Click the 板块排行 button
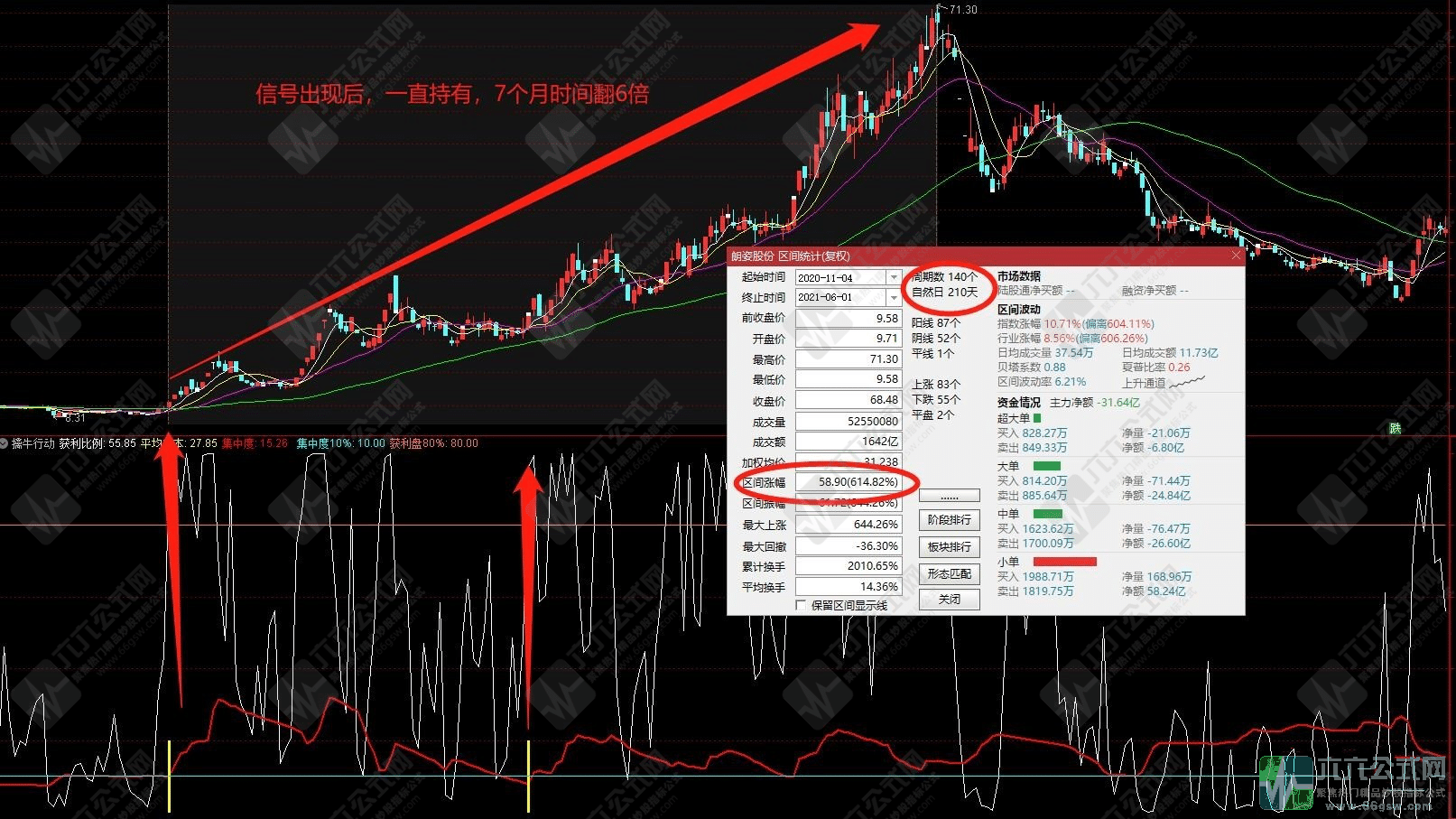Image resolution: width=1456 pixels, height=819 pixels. 950,547
